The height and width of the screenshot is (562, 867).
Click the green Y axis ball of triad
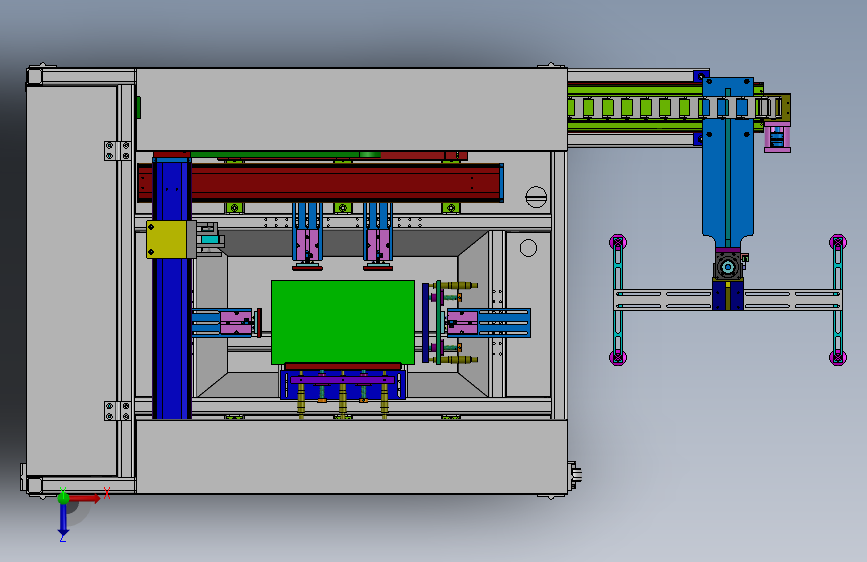pyautogui.click(x=63, y=498)
